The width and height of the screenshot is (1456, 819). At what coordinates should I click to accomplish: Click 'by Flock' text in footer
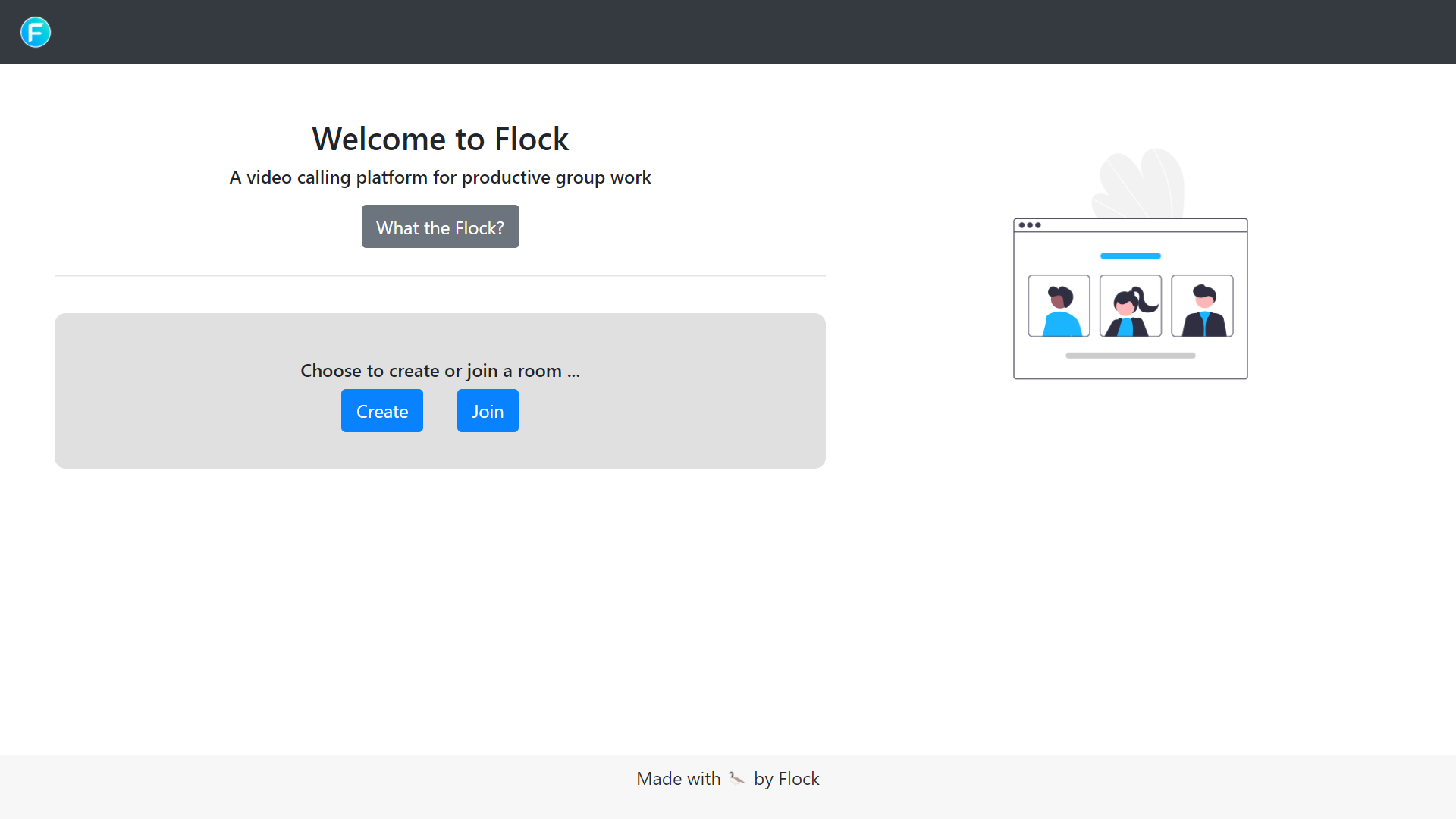786,779
